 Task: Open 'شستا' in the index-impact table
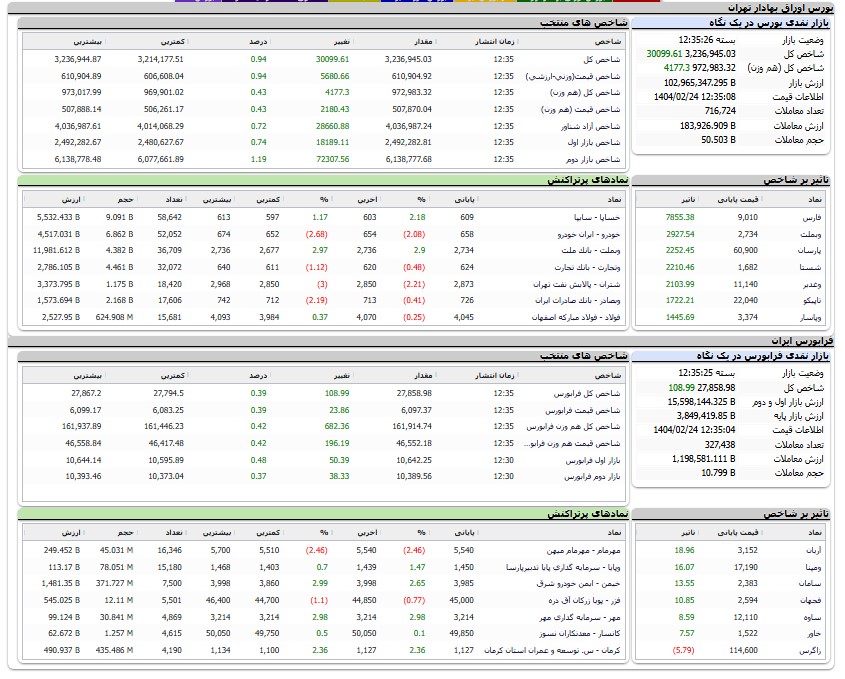pyautogui.click(x=811, y=267)
